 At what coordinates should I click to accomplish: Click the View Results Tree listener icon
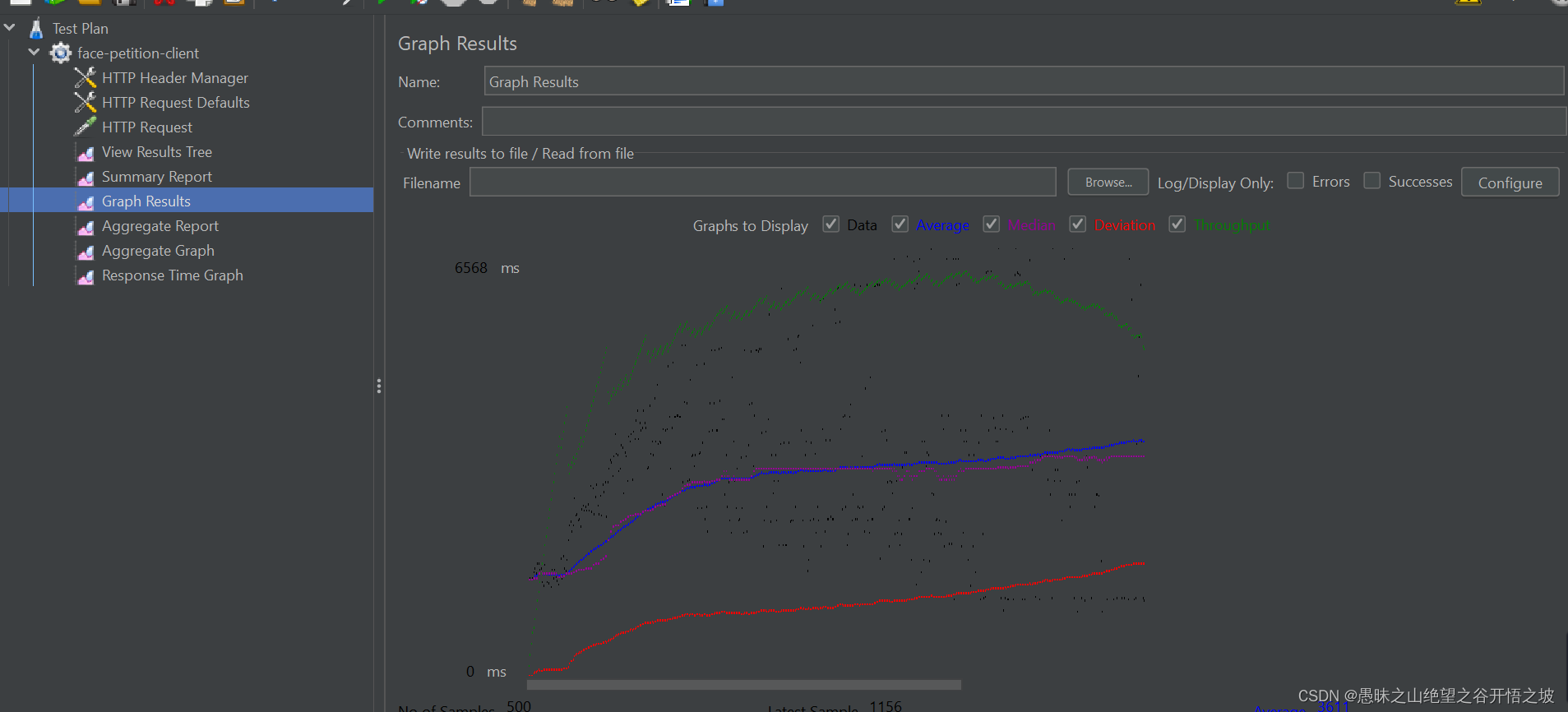point(86,153)
